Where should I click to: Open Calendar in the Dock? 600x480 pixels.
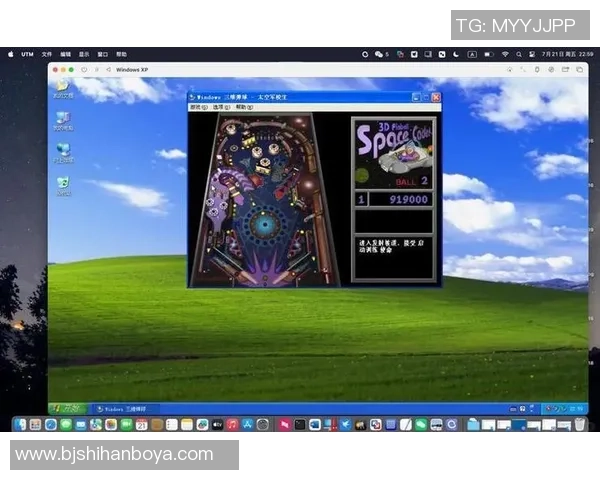click(141, 424)
